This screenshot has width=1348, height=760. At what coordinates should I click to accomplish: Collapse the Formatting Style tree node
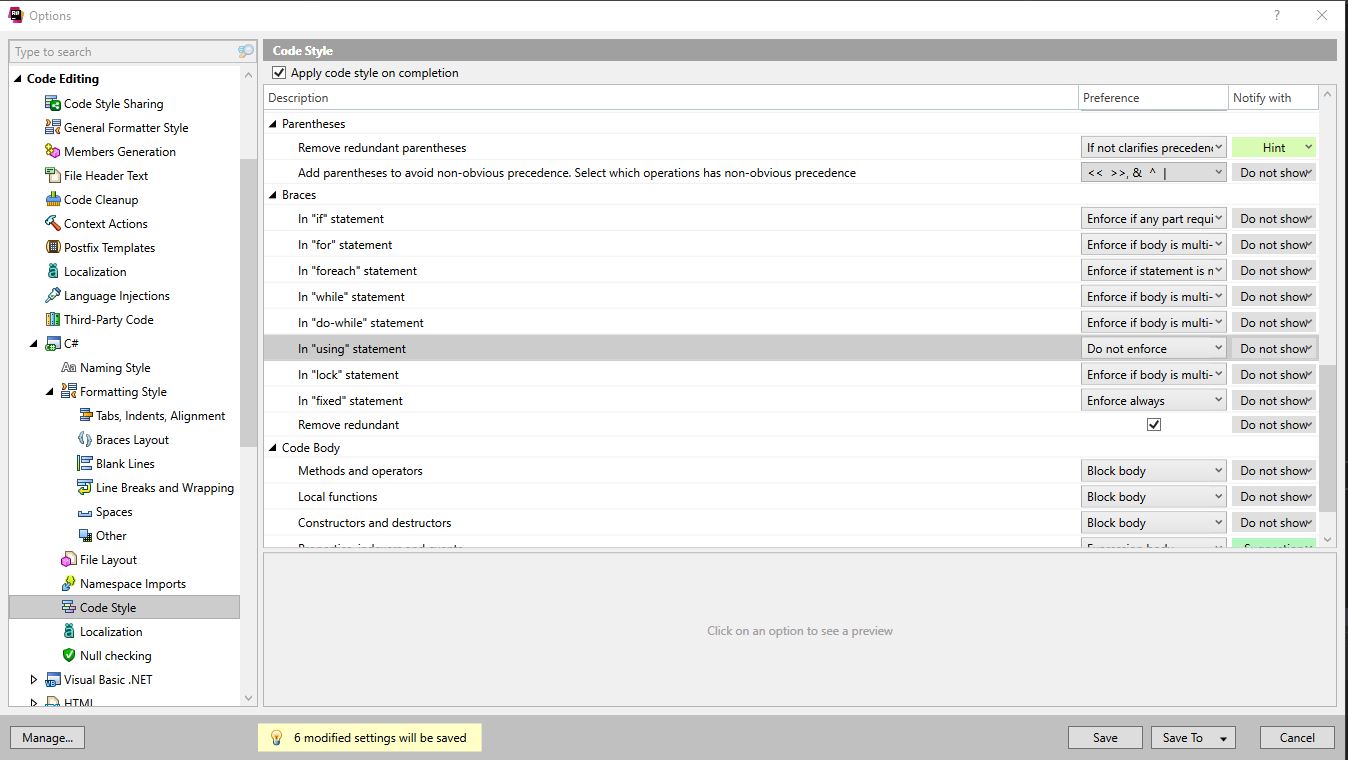tap(50, 391)
